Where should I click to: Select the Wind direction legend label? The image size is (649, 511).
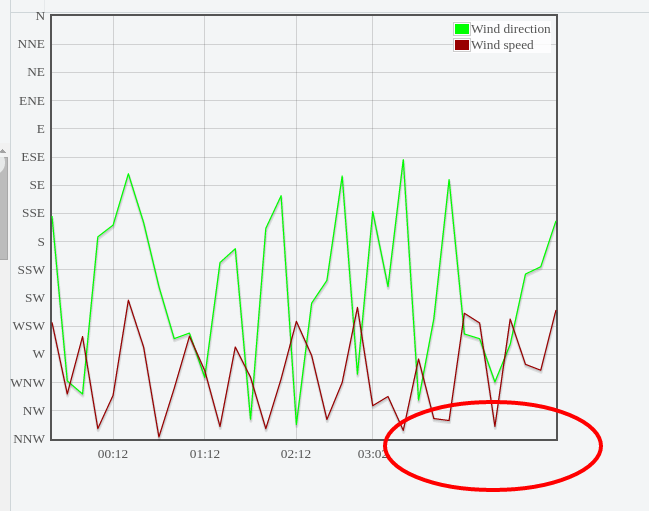click(511, 29)
